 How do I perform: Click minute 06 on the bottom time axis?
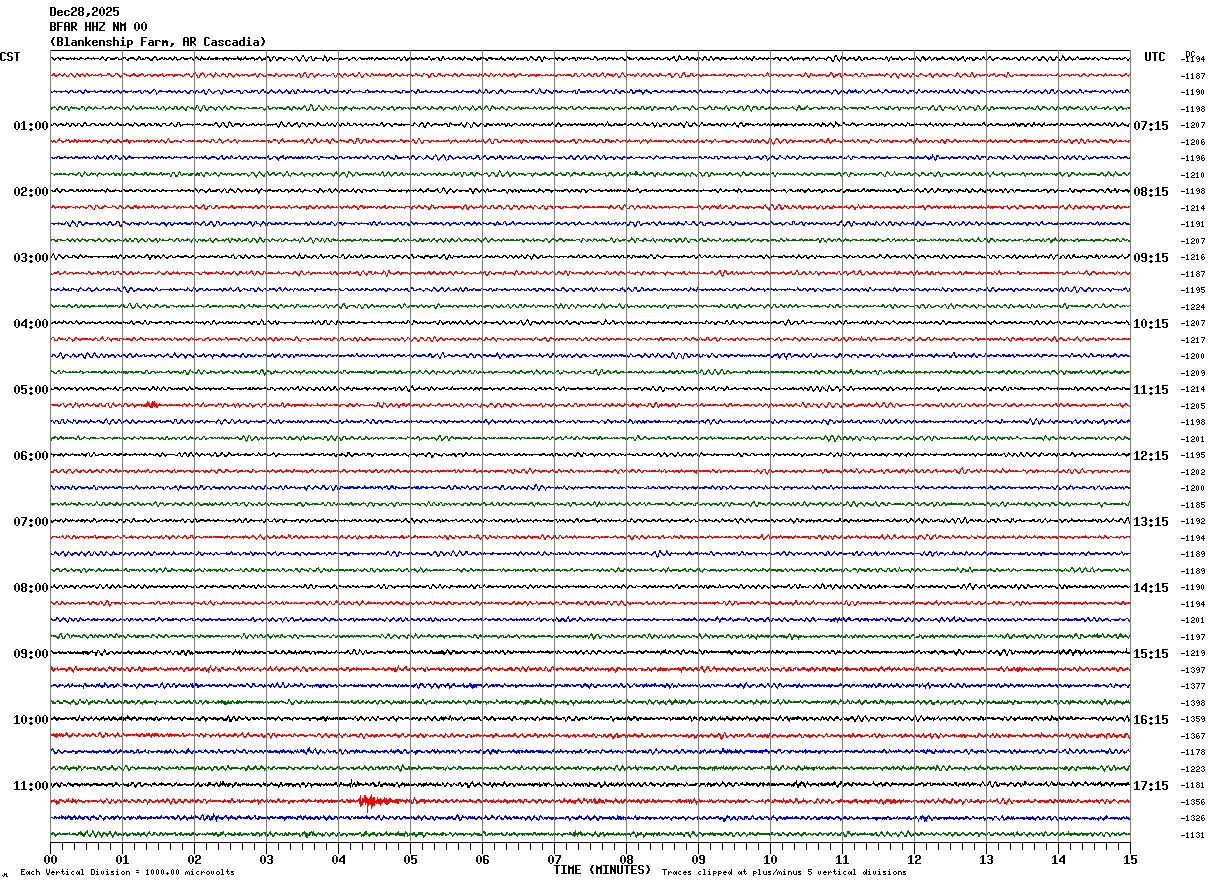click(482, 859)
